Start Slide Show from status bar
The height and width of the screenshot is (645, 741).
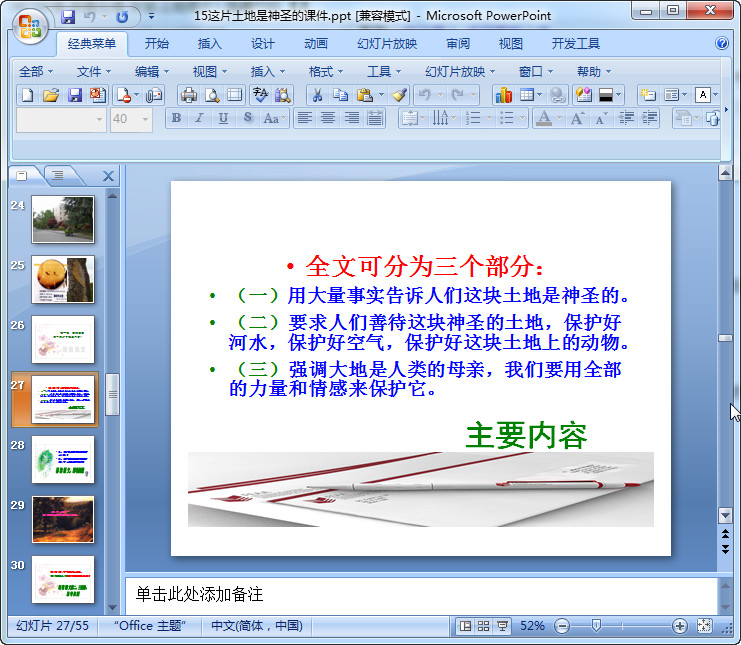coord(502,626)
